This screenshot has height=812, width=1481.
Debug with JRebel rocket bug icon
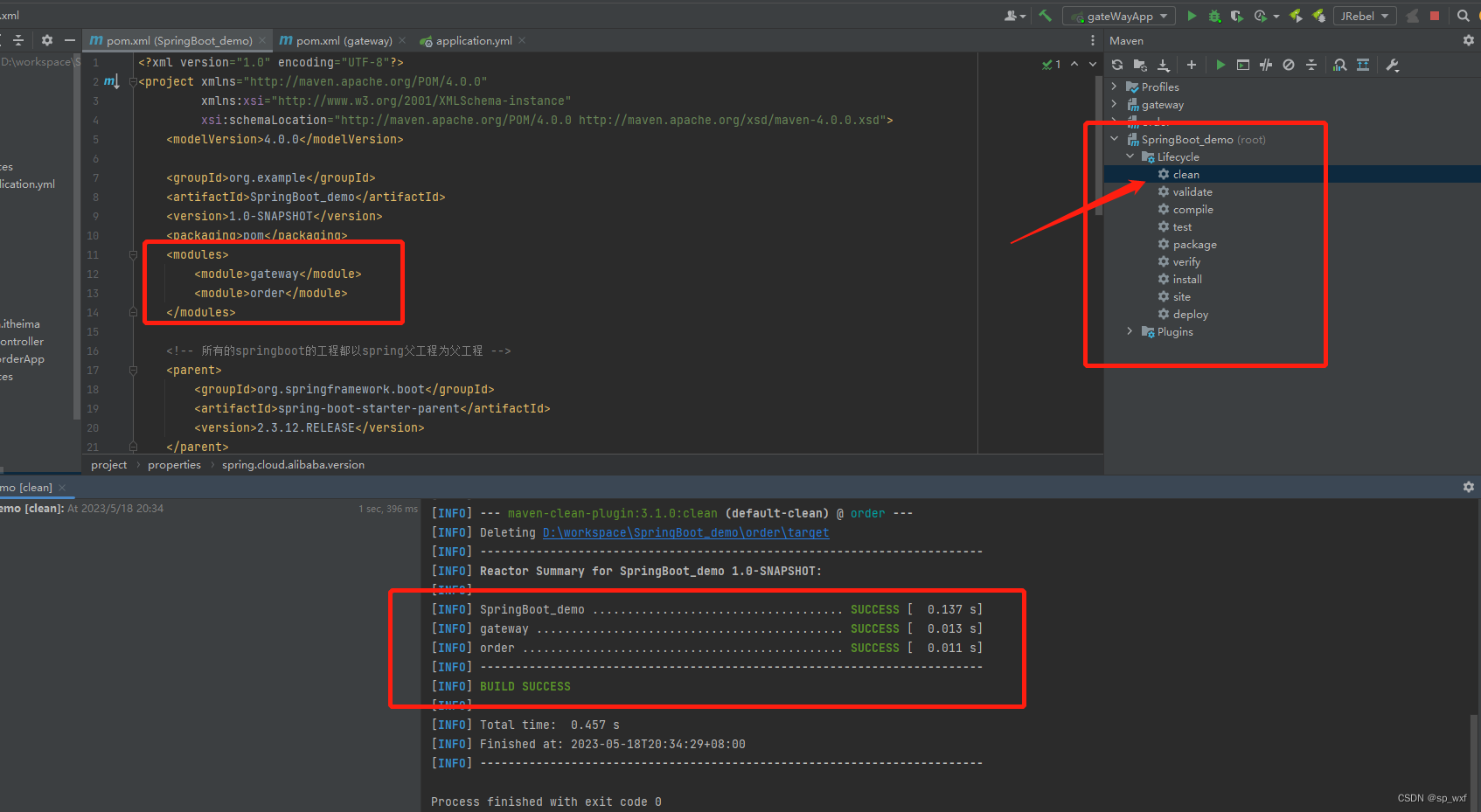[1318, 16]
